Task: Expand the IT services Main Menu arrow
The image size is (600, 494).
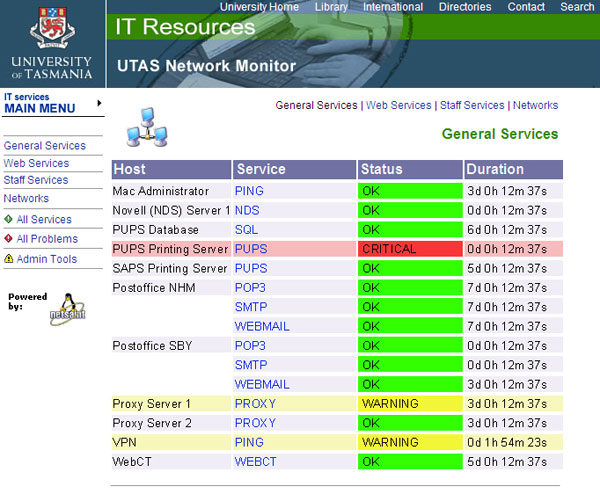Action: pyautogui.click(x=99, y=103)
